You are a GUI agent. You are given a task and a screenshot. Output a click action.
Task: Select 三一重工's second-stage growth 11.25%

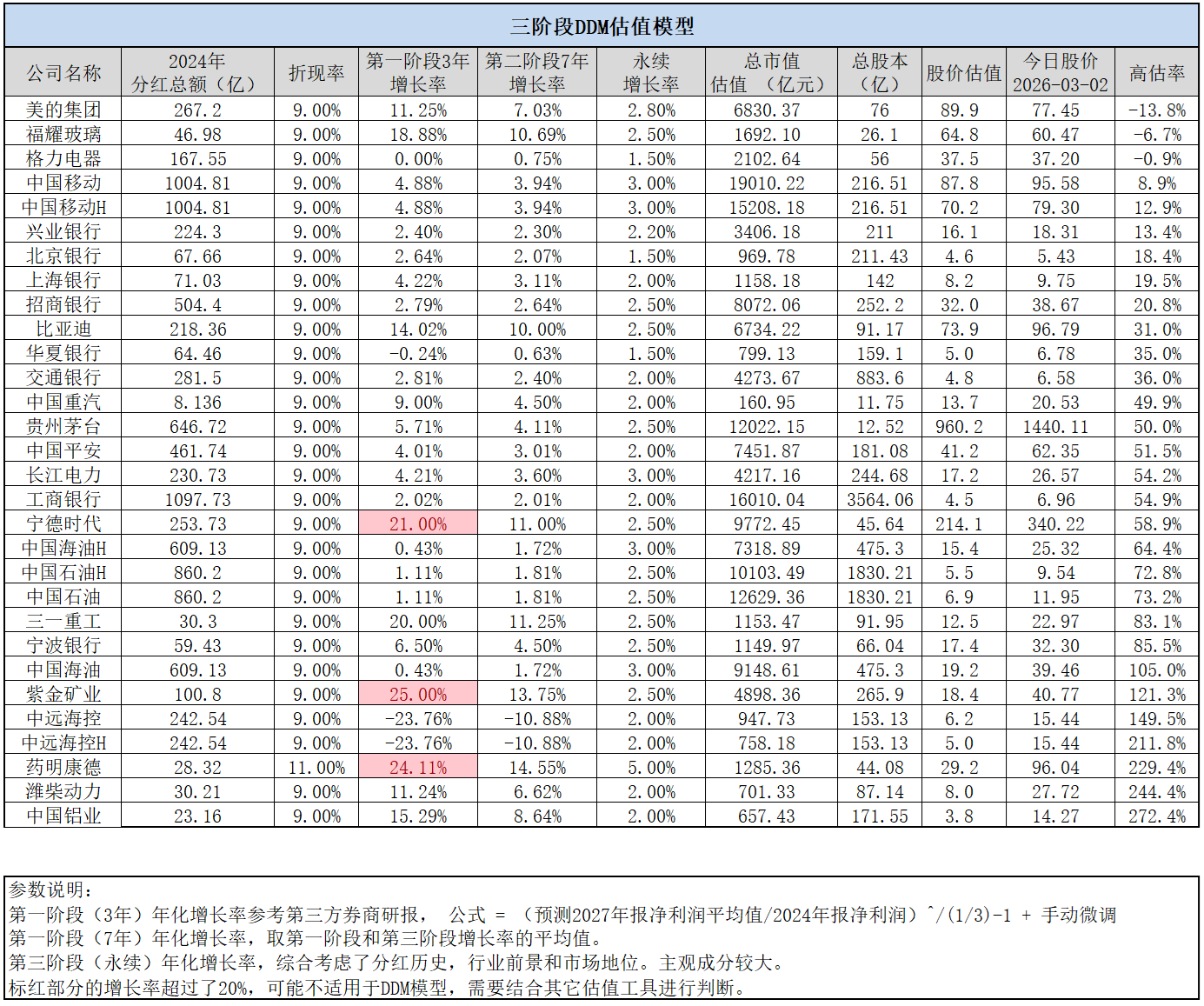pyautogui.click(x=537, y=621)
